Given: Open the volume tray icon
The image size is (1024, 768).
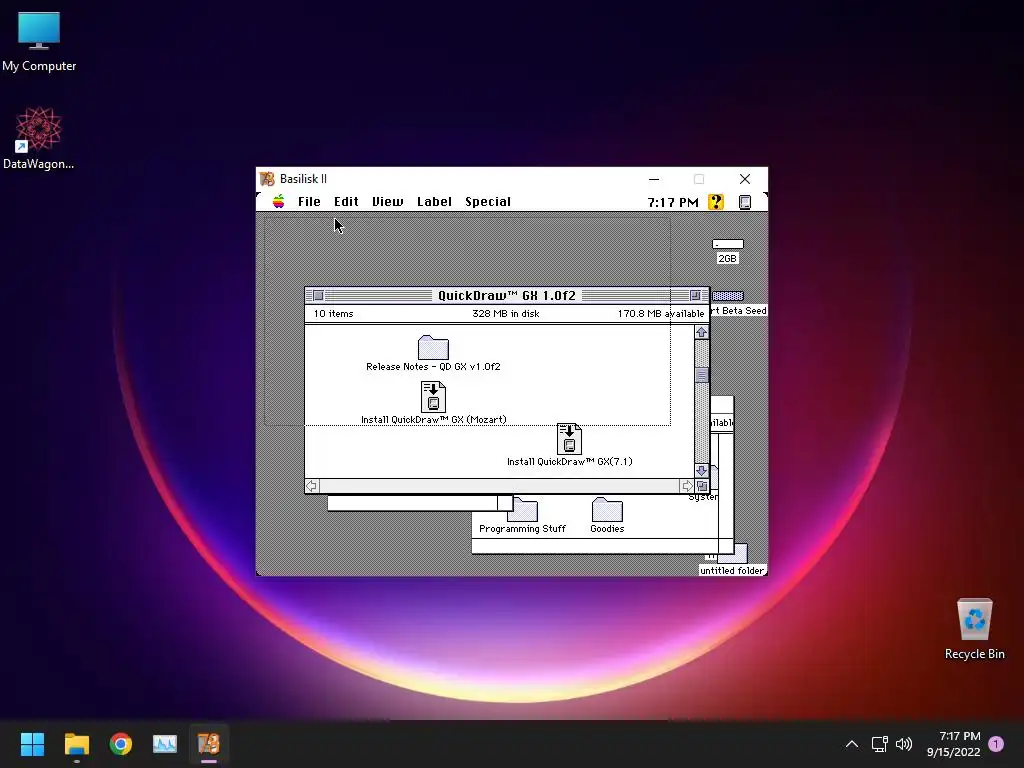Looking at the screenshot, I should pyautogui.click(x=904, y=744).
